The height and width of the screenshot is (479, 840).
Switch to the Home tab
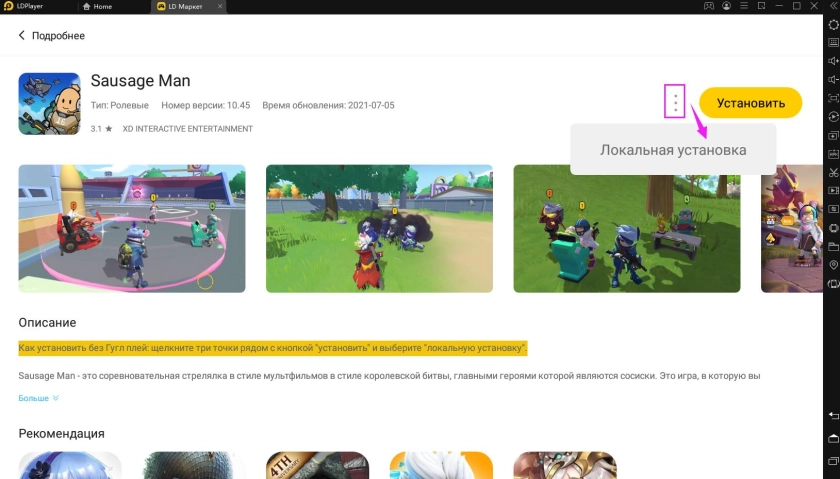click(x=98, y=6)
